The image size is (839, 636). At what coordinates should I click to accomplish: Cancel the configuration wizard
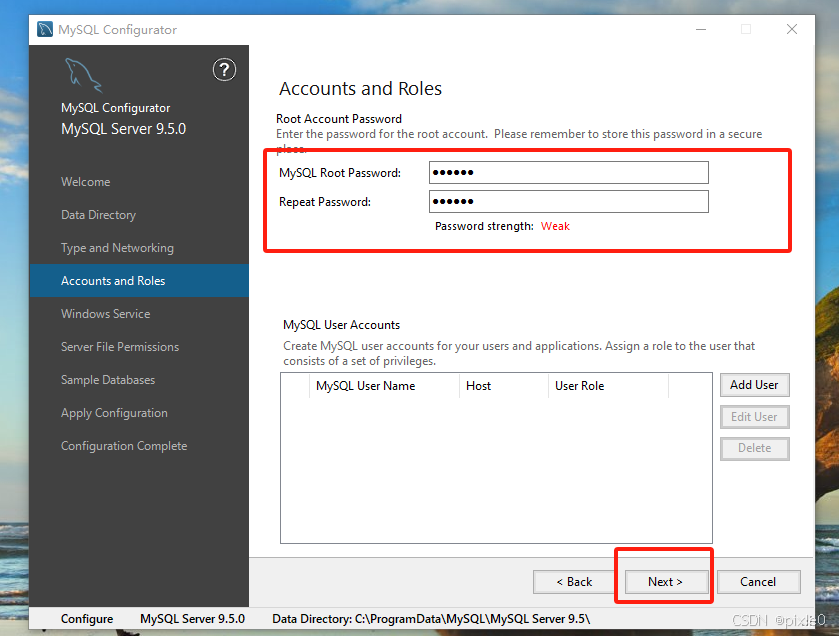point(758,582)
